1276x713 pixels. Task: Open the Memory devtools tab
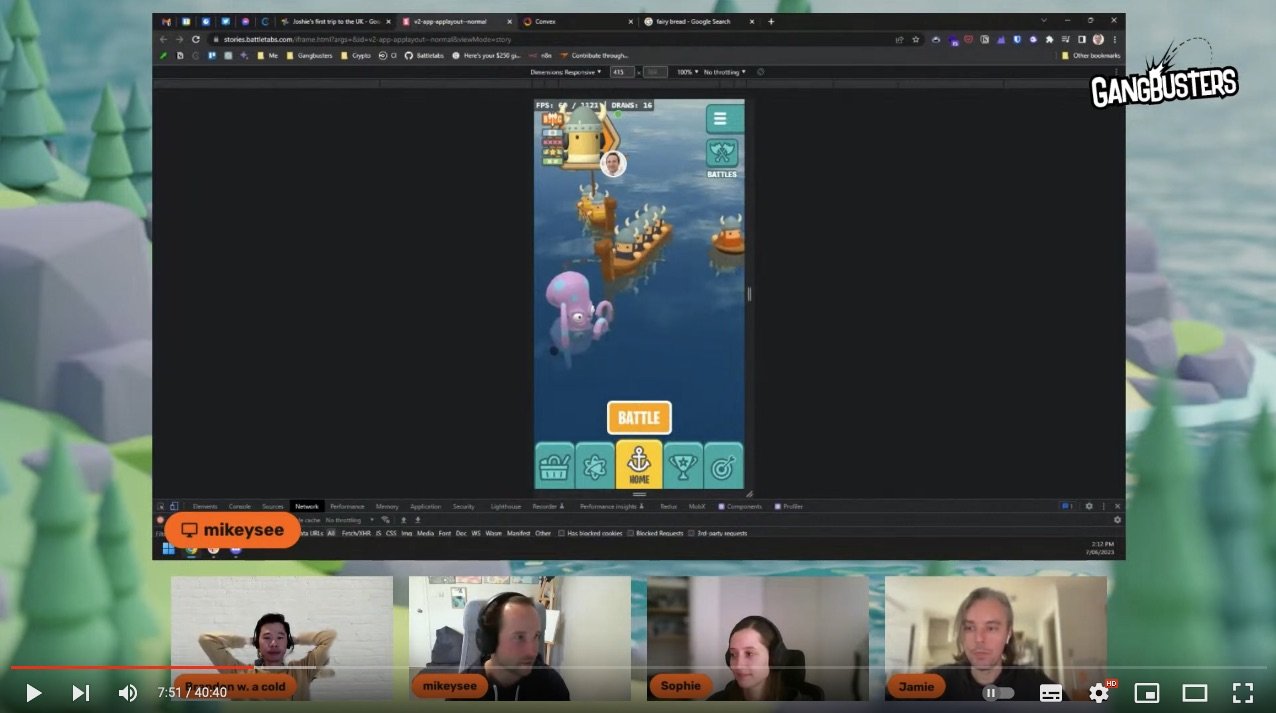point(387,506)
